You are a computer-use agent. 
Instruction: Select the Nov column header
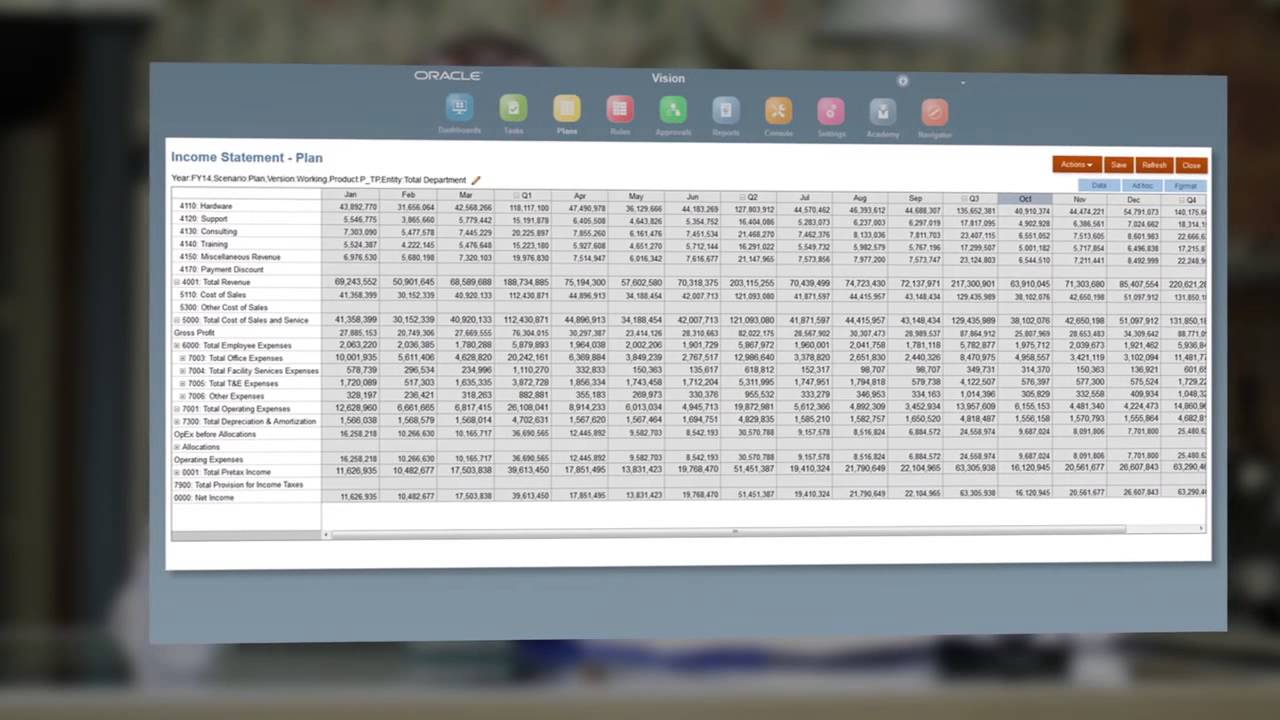click(x=1079, y=200)
